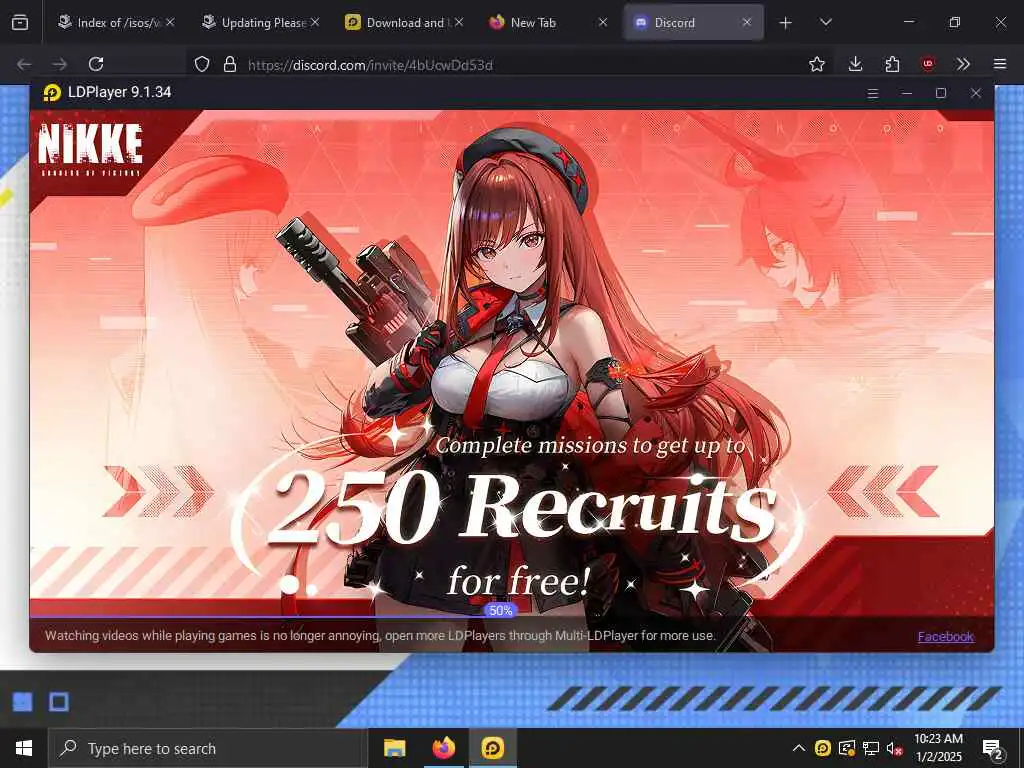
Task: Click the 50% loading progress indicator
Action: click(x=500, y=611)
